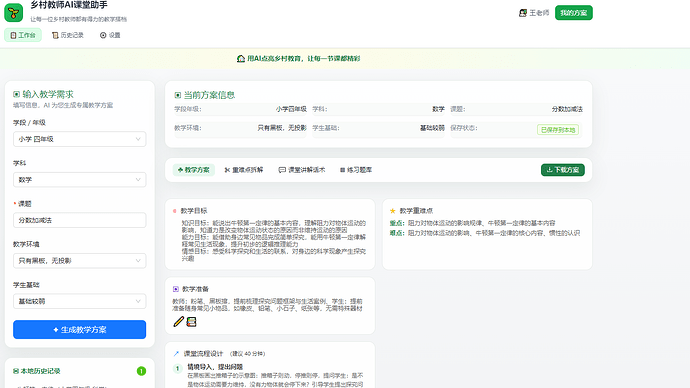Click the green count badge in 本地历史记录
The image size is (690, 388).
tap(141, 371)
